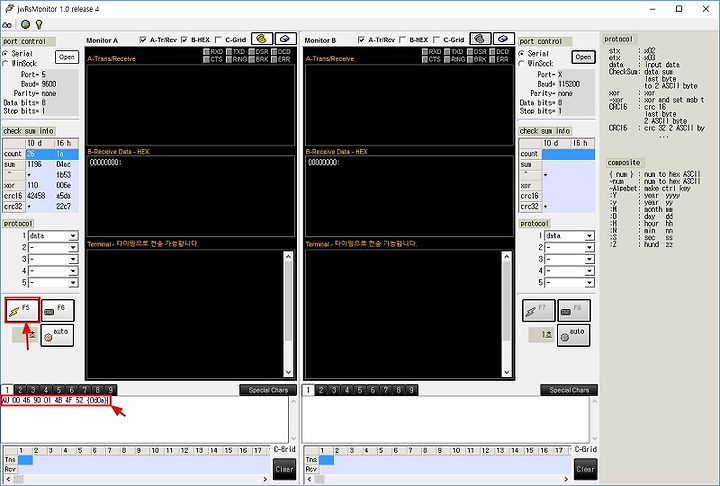Check C-Grid checkbox for Monitor A
This screenshot has width=720, height=486.
pos(219,40)
